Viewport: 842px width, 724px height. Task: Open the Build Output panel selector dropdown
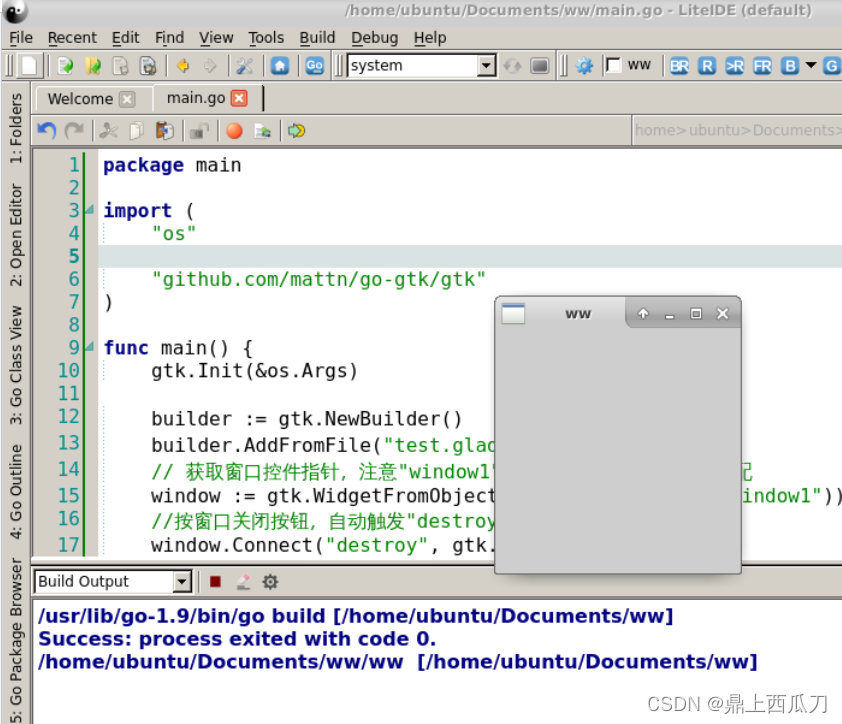click(184, 581)
